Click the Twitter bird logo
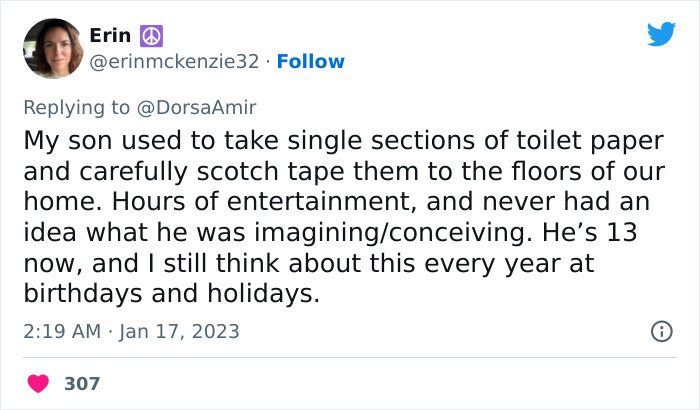The image size is (700, 410). pyautogui.click(x=661, y=35)
